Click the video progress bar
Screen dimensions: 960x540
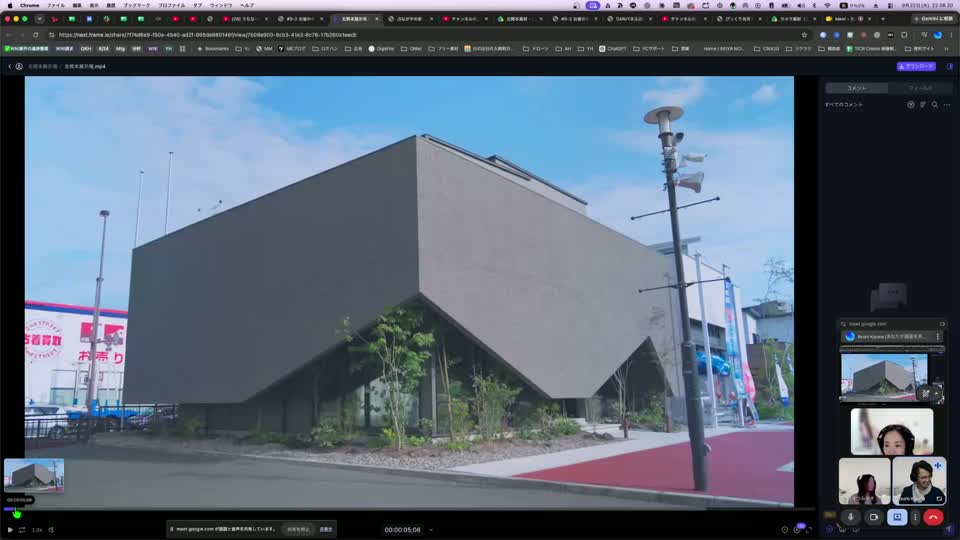[x=409, y=509]
